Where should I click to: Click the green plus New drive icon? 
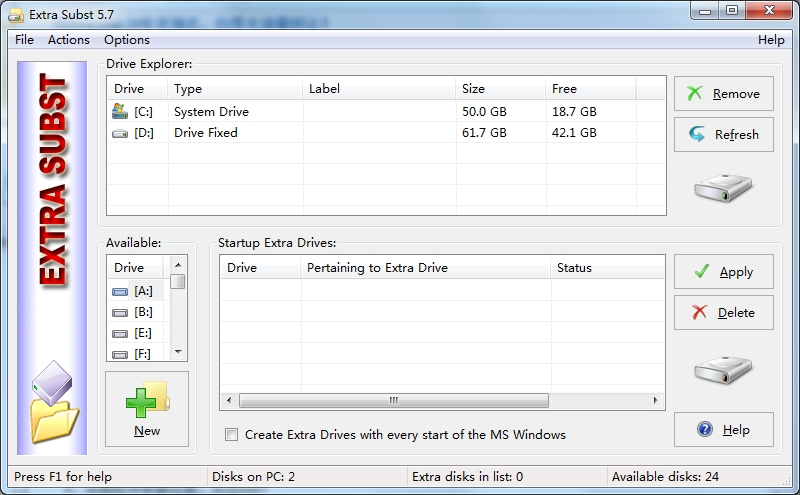[x=147, y=399]
